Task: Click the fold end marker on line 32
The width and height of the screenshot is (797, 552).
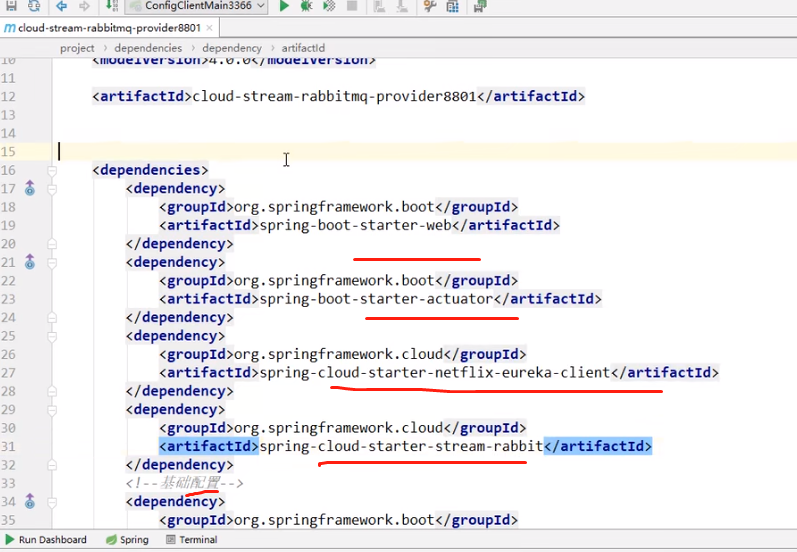Action: [52, 465]
